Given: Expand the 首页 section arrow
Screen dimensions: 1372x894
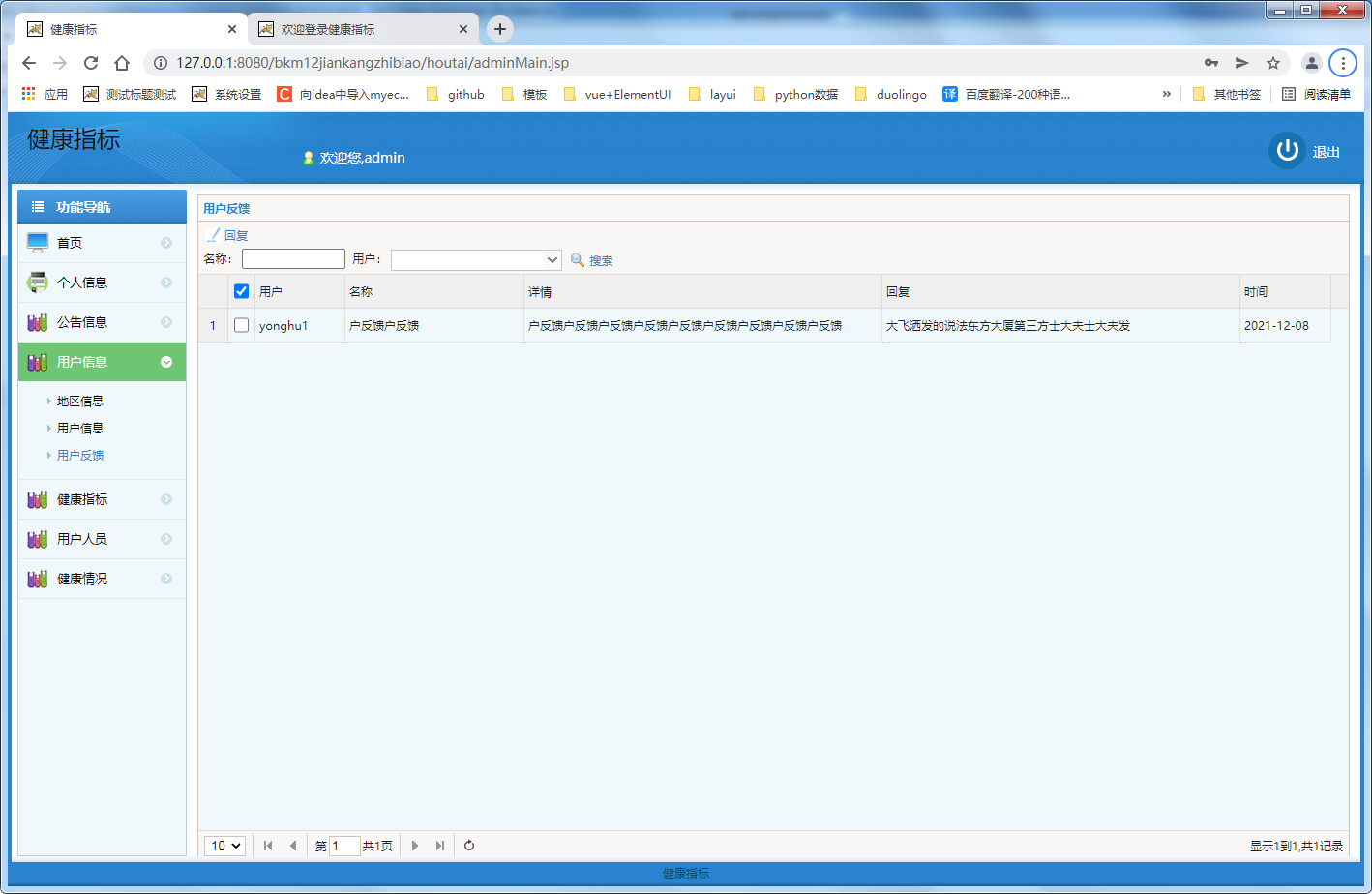Looking at the screenshot, I should coord(166,243).
